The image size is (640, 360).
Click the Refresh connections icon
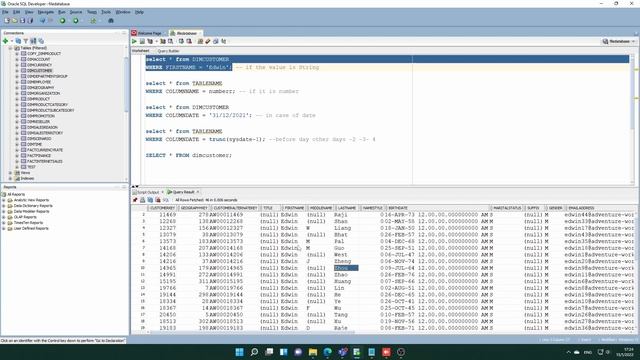coord(18,41)
